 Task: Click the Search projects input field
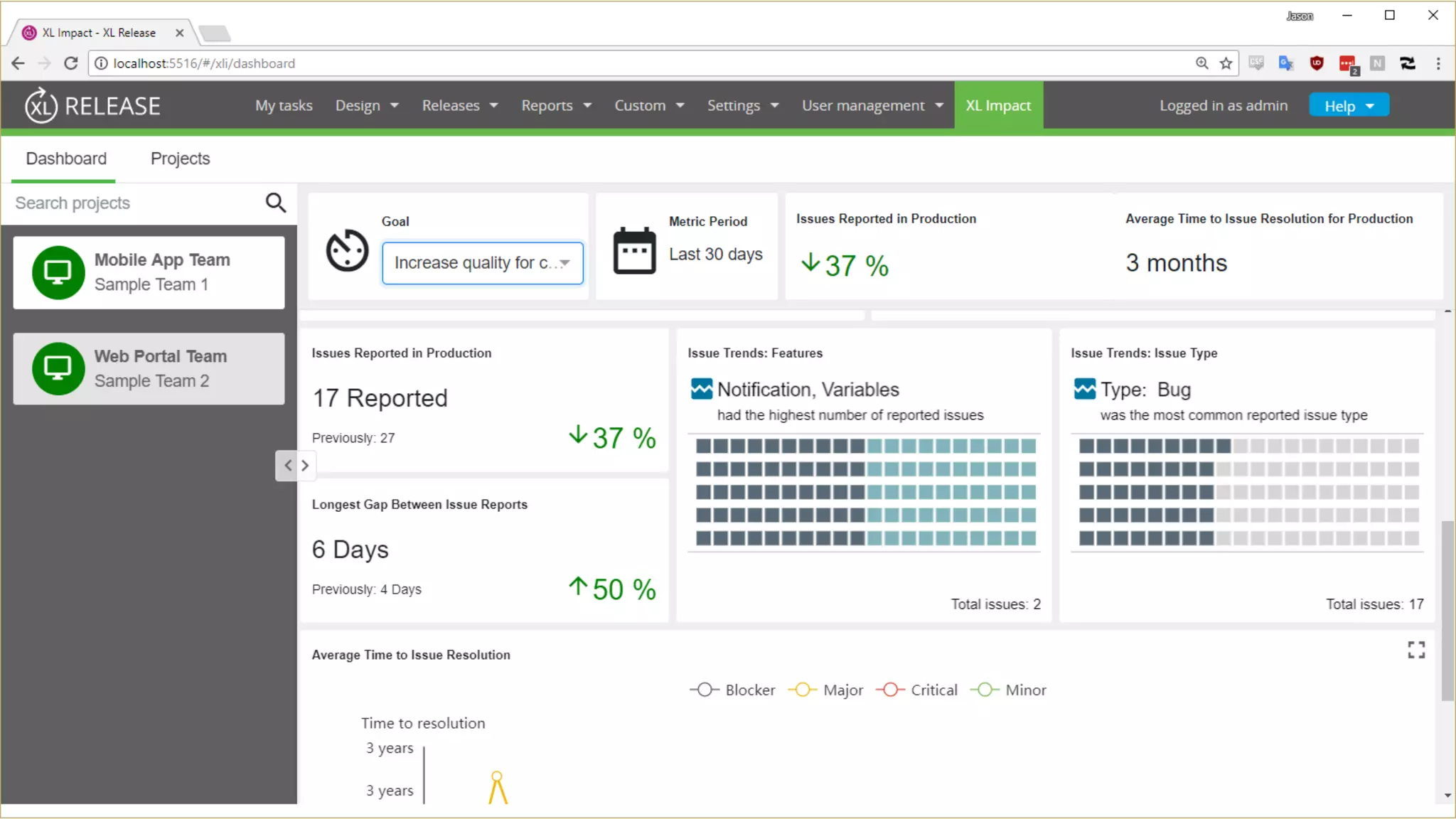point(135,203)
